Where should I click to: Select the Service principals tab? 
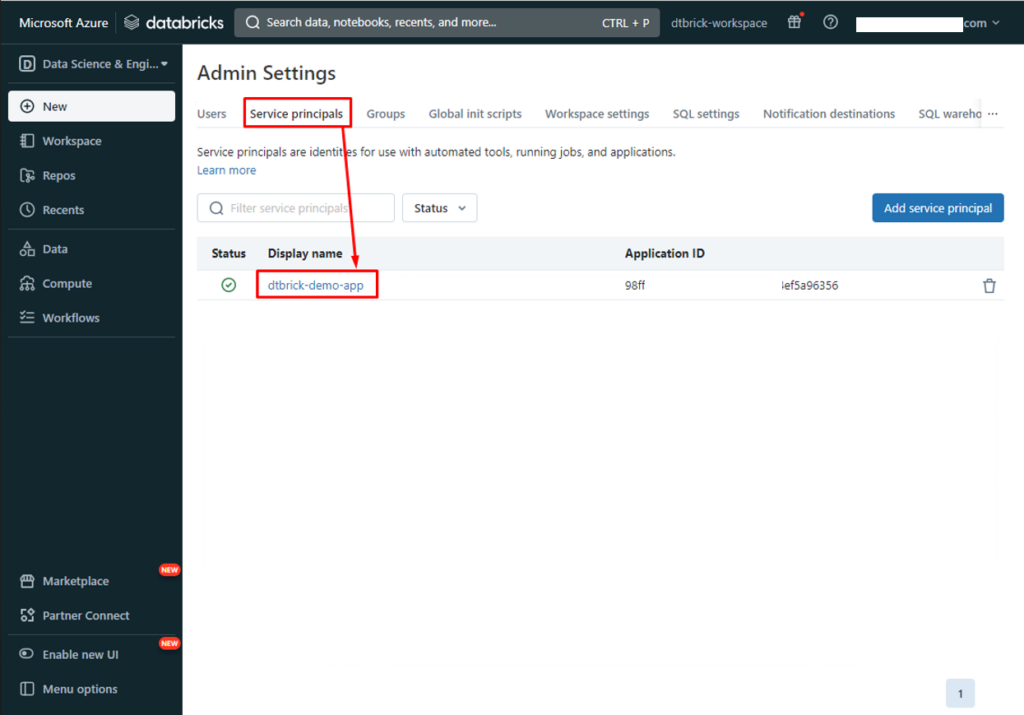(296, 114)
